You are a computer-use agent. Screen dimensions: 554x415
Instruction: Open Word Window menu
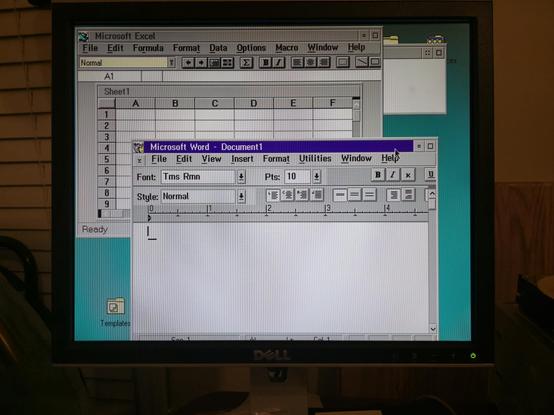click(x=356, y=158)
